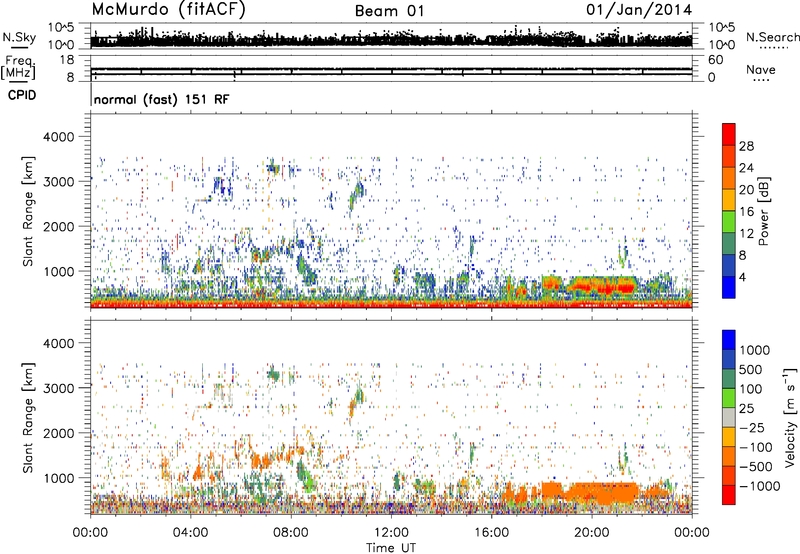This screenshot has height=554, width=800.
Task: Click the '08:00' time axis tick label
Action: point(291,533)
